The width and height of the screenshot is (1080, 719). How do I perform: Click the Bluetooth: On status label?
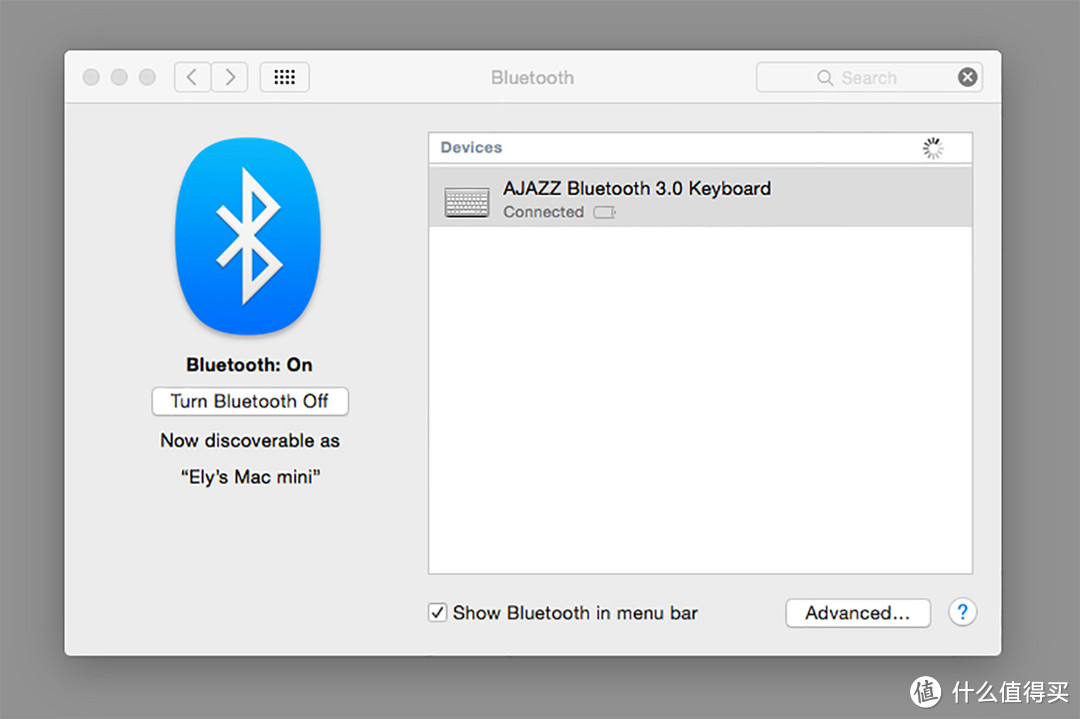(x=249, y=364)
